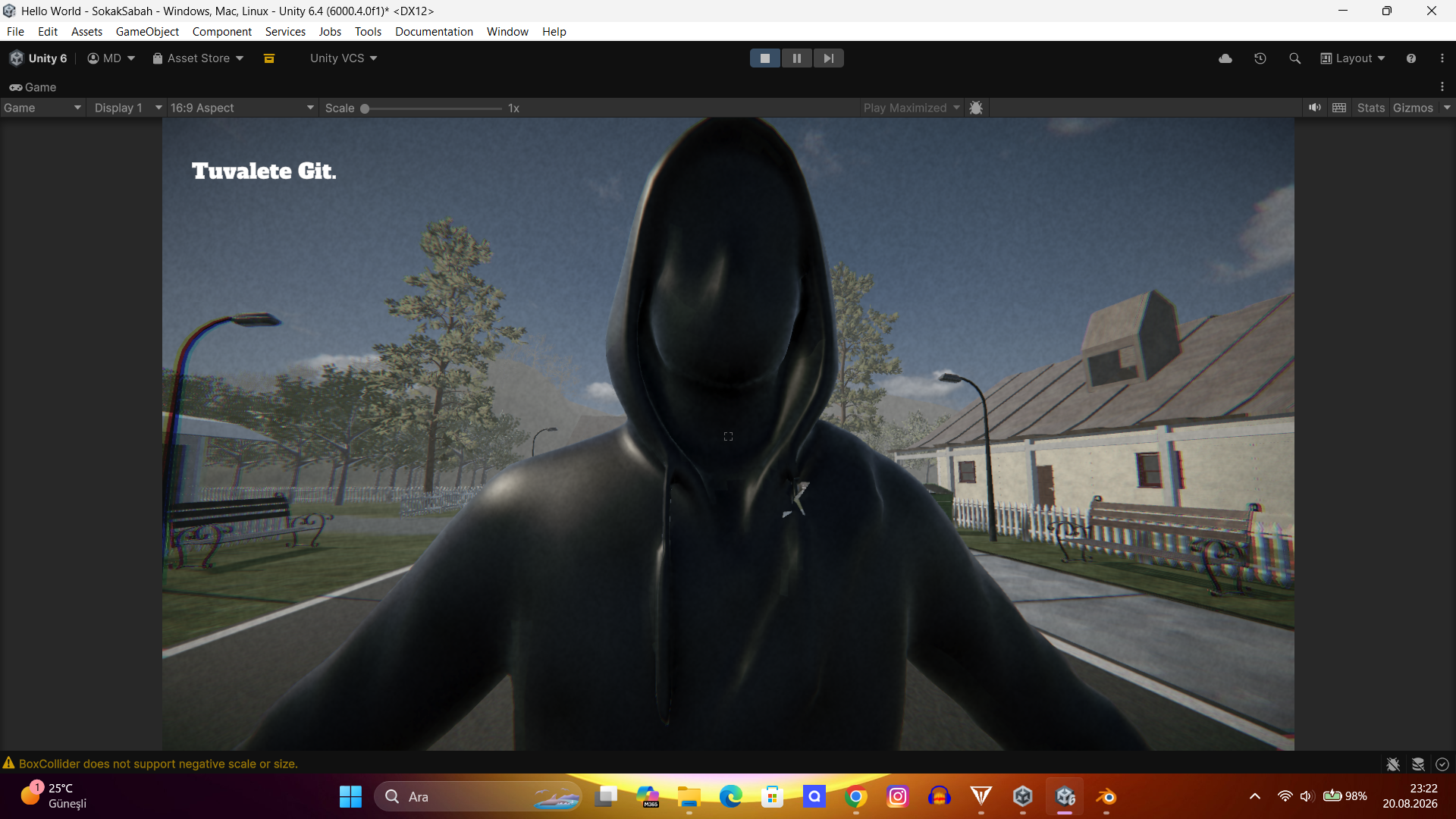1456x819 pixels.
Task: Expand the 16:9 Aspect dropdown
Action: pos(242,108)
